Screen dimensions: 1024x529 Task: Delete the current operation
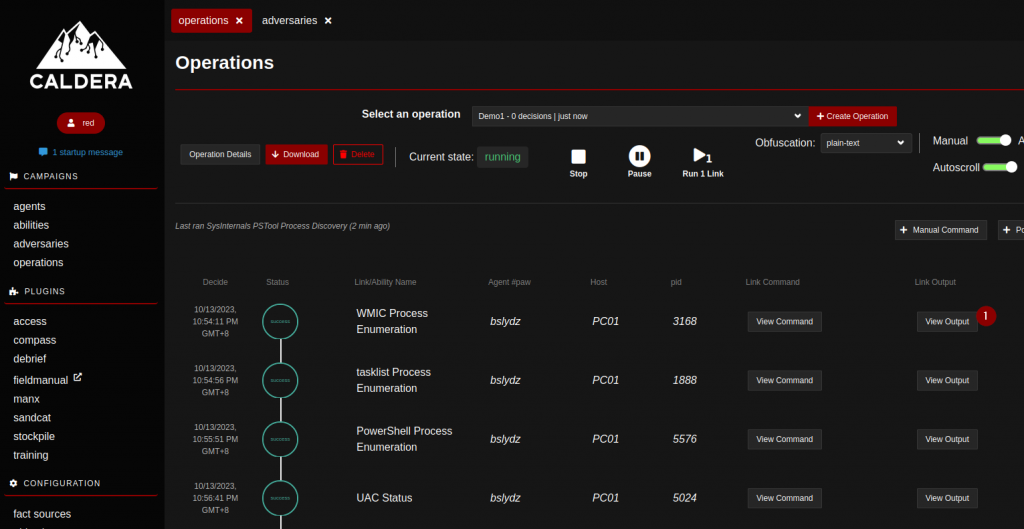click(x=358, y=155)
